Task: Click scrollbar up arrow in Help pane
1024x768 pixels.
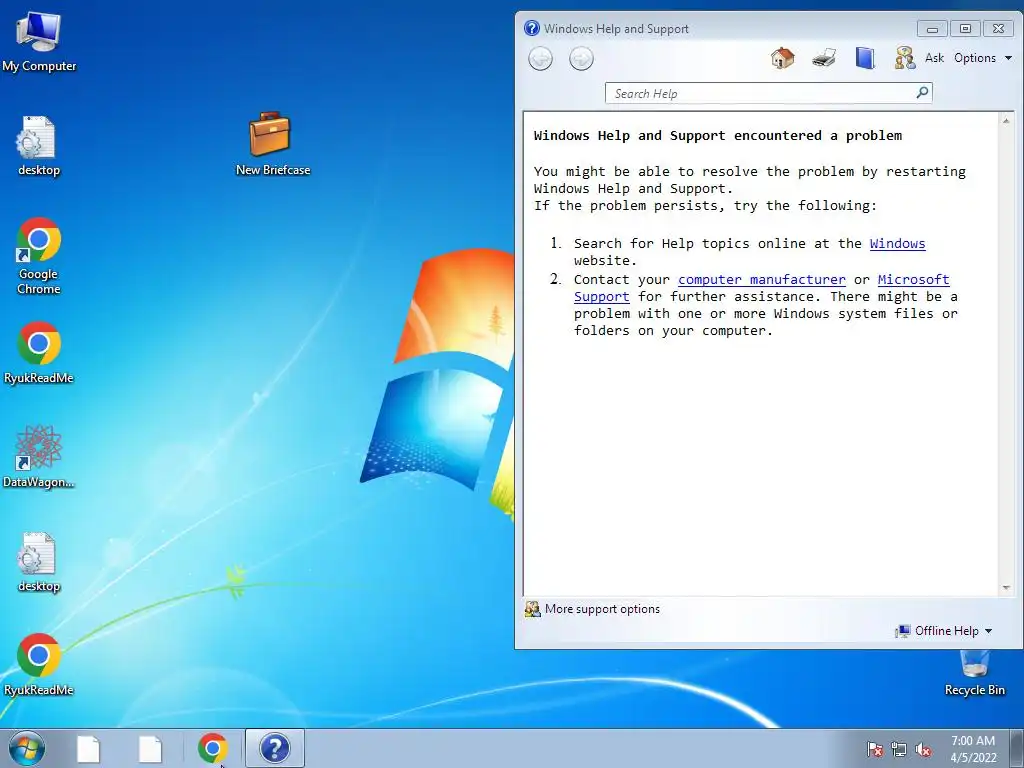Action: pyautogui.click(x=1006, y=121)
